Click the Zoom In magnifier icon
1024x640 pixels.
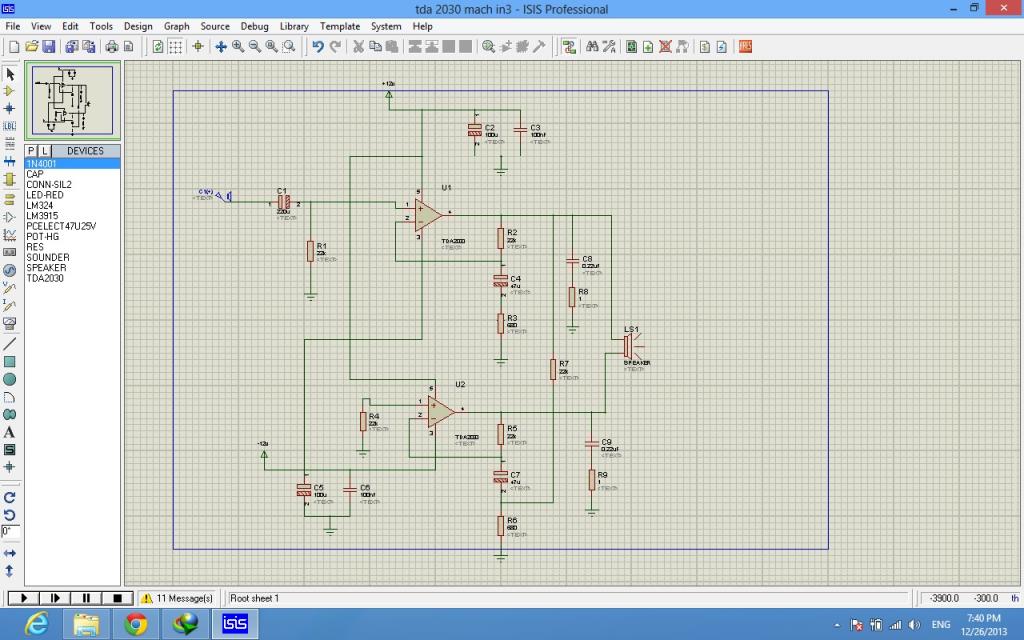238,46
